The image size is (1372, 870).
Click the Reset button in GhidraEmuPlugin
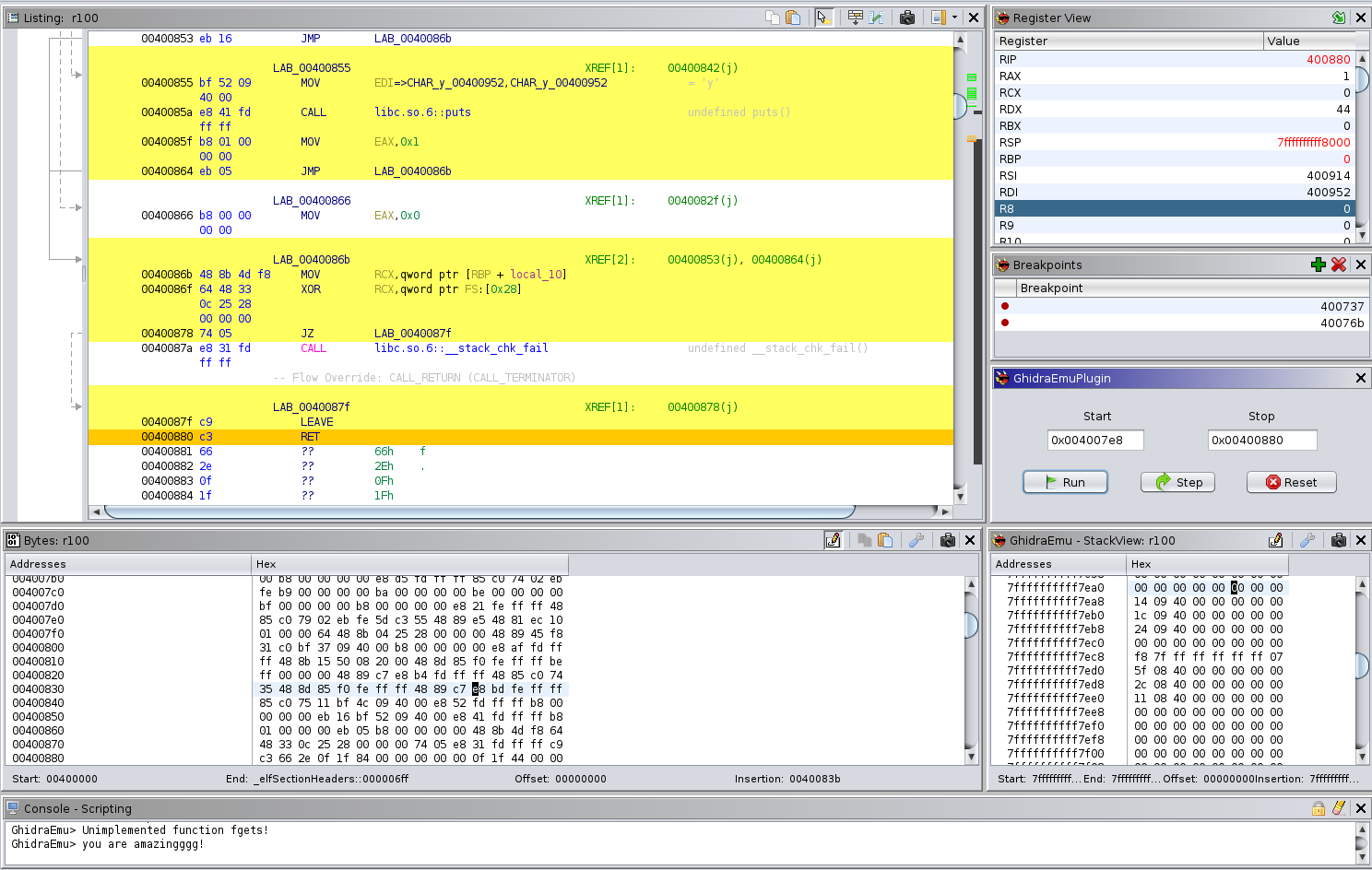[x=1291, y=482]
